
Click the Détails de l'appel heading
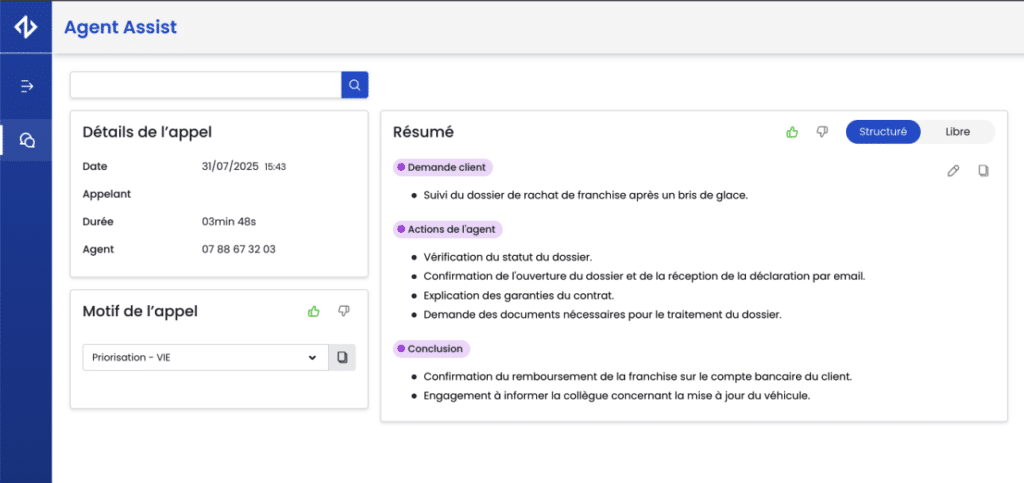coord(148,132)
